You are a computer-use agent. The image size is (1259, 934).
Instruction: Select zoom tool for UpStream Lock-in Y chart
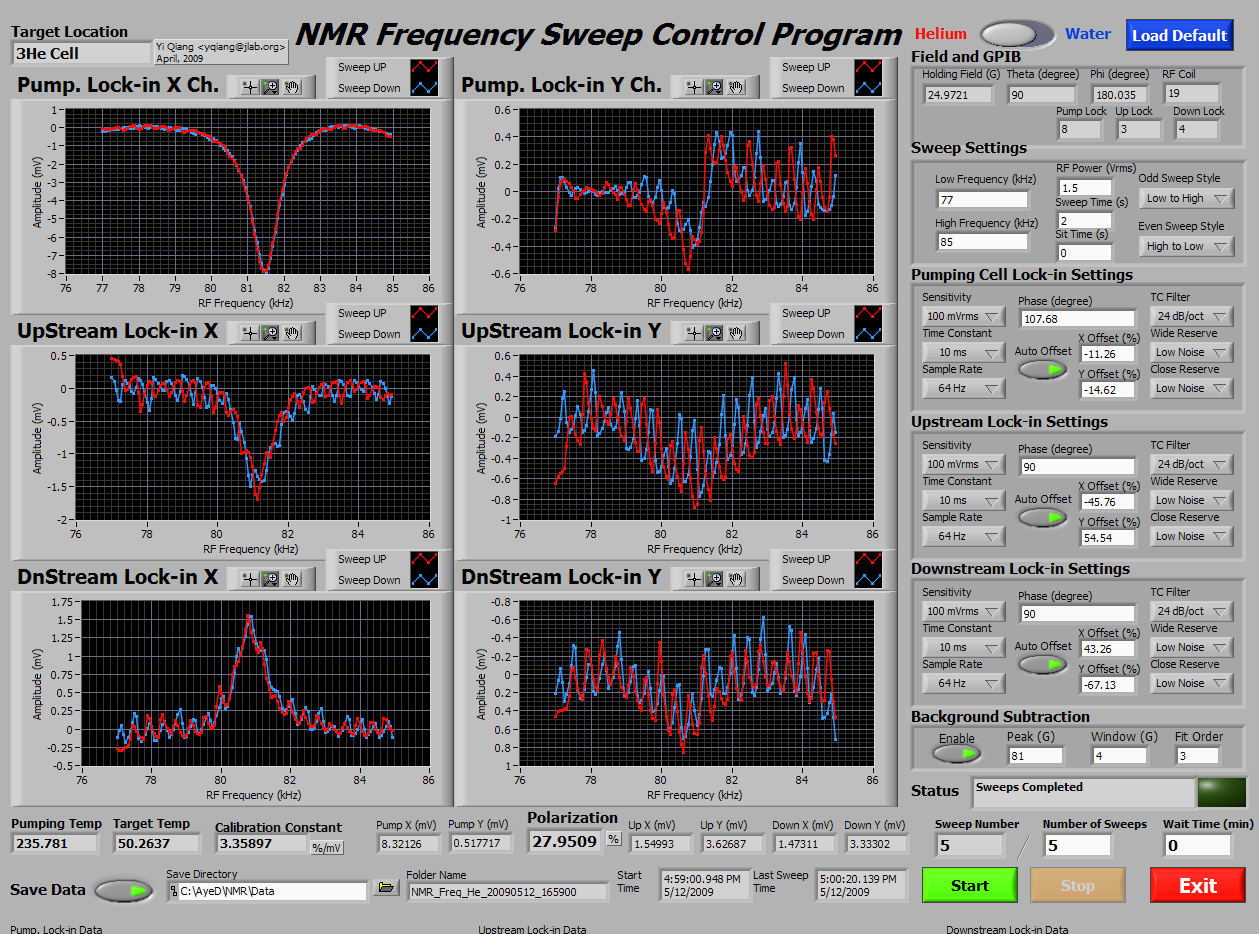(x=714, y=333)
